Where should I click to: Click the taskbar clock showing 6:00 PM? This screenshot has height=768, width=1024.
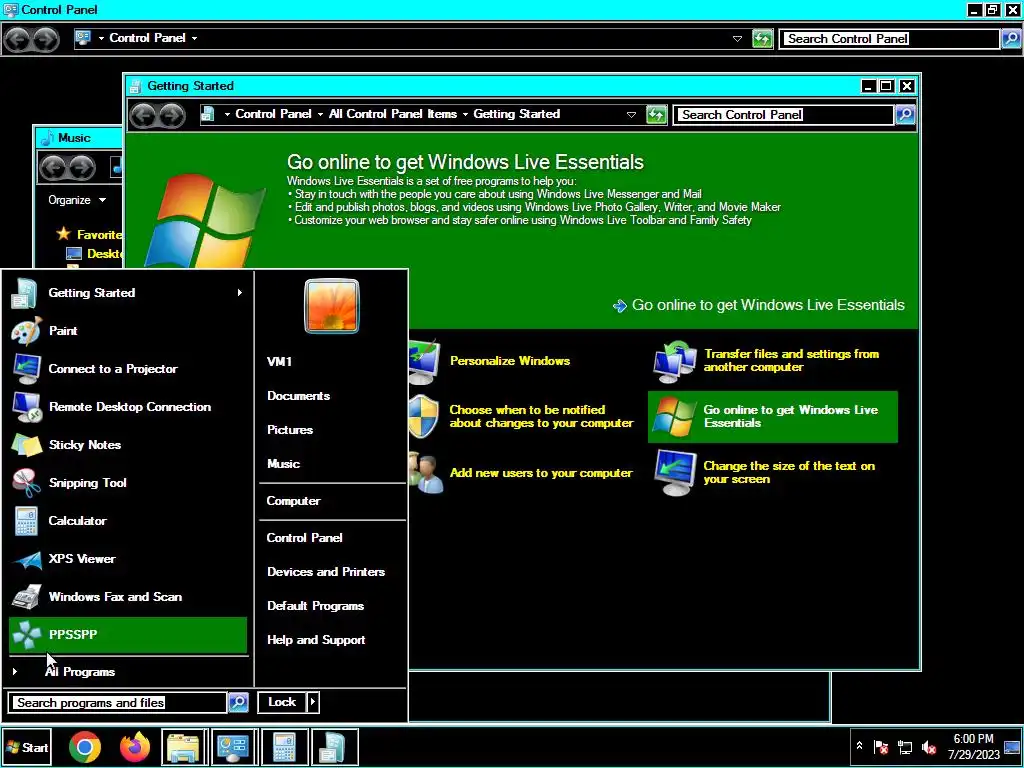pyautogui.click(x=973, y=746)
